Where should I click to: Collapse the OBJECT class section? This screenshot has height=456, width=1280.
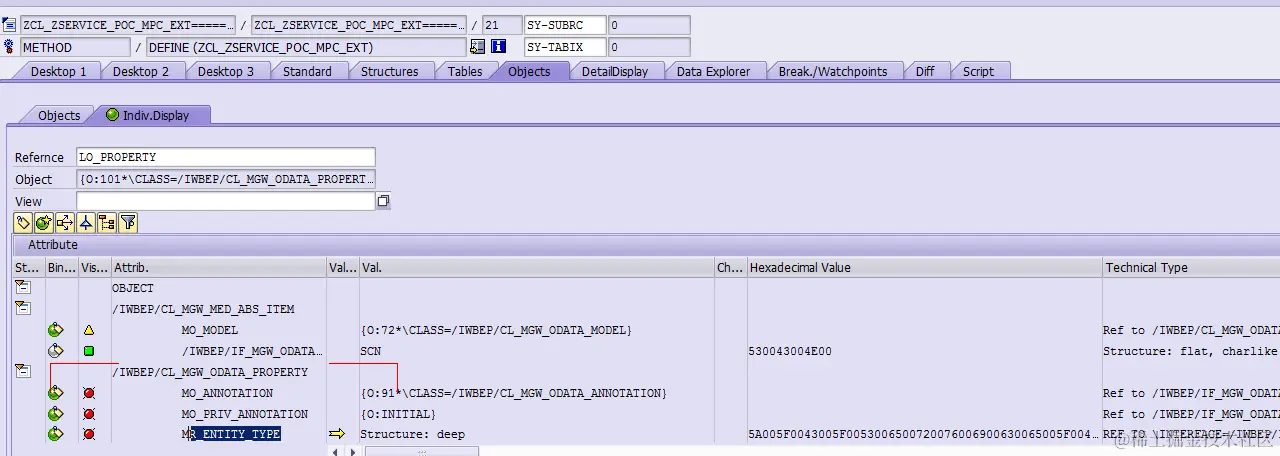pos(22,288)
